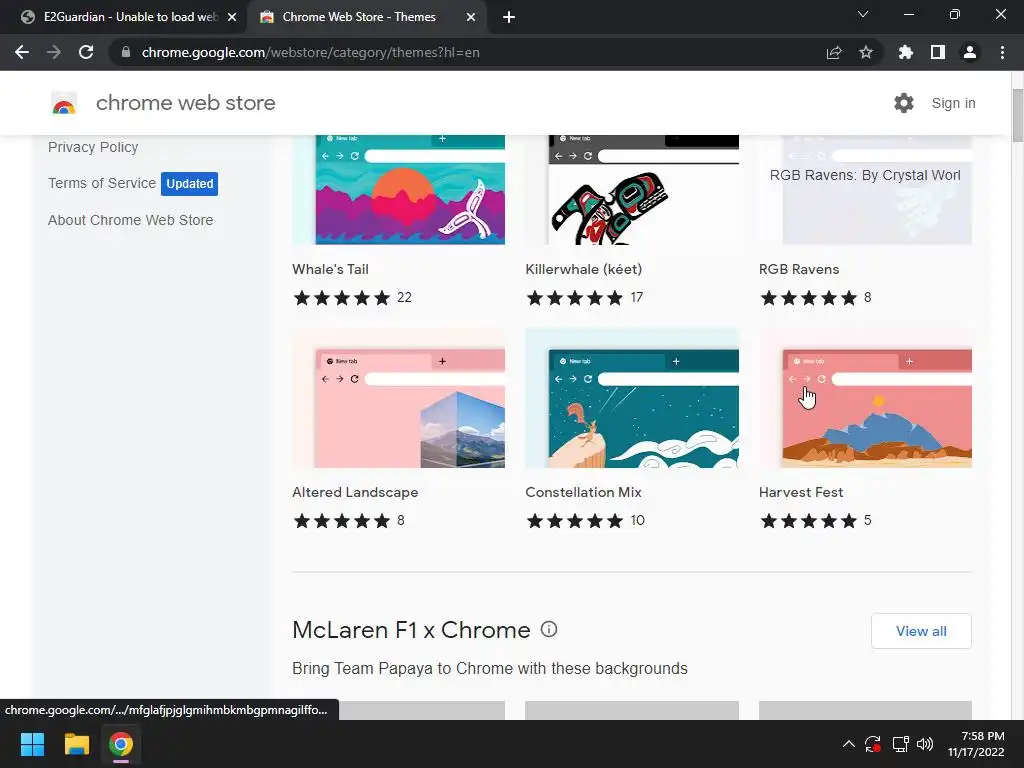The height and width of the screenshot is (768, 1024).
Task: Open the Harvest Fest theme thumbnail
Action: pyautogui.click(x=865, y=398)
